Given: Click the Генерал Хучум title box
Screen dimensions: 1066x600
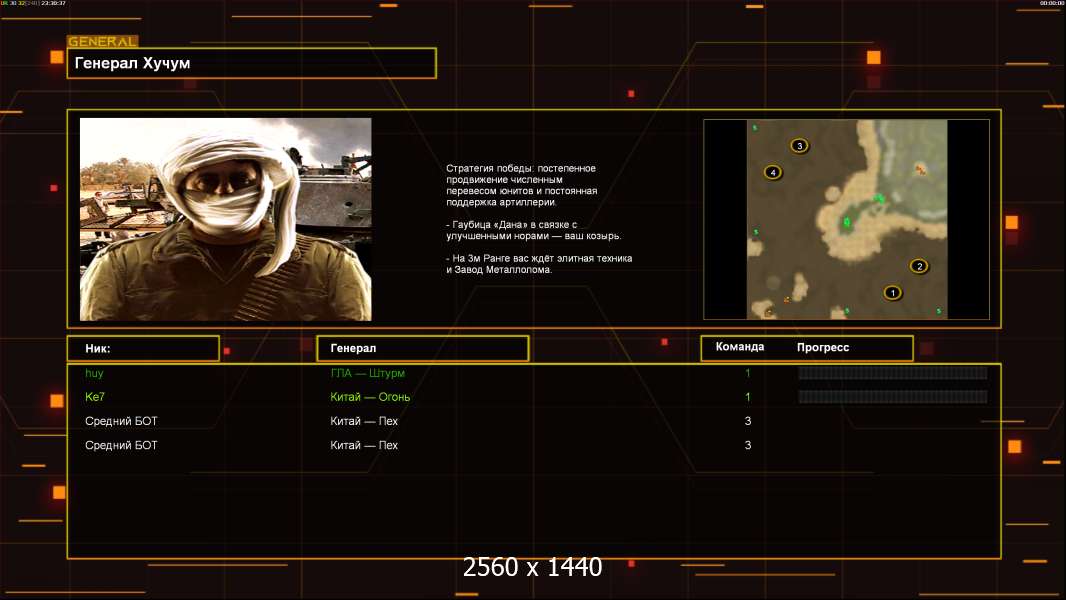Looking at the screenshot, I should tap(251, 63).
